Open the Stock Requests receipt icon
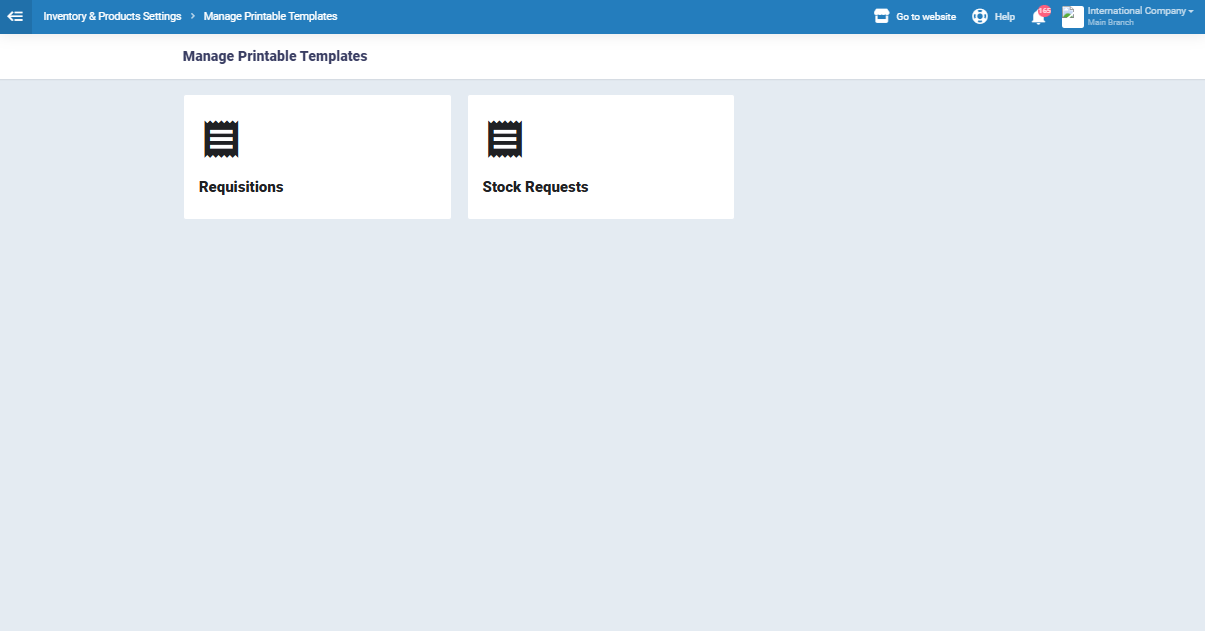 505,139
